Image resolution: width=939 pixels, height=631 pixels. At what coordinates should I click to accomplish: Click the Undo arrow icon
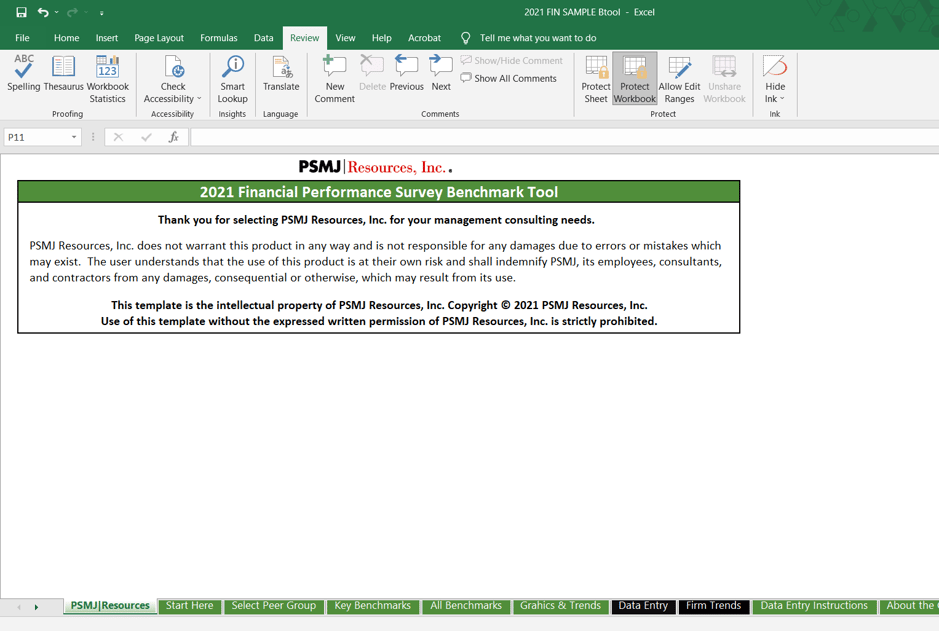pyautogui.click(x=43, y=12)
